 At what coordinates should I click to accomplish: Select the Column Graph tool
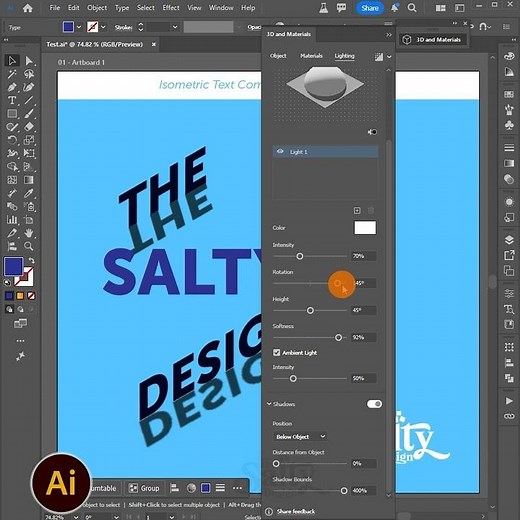click(12, 220)
